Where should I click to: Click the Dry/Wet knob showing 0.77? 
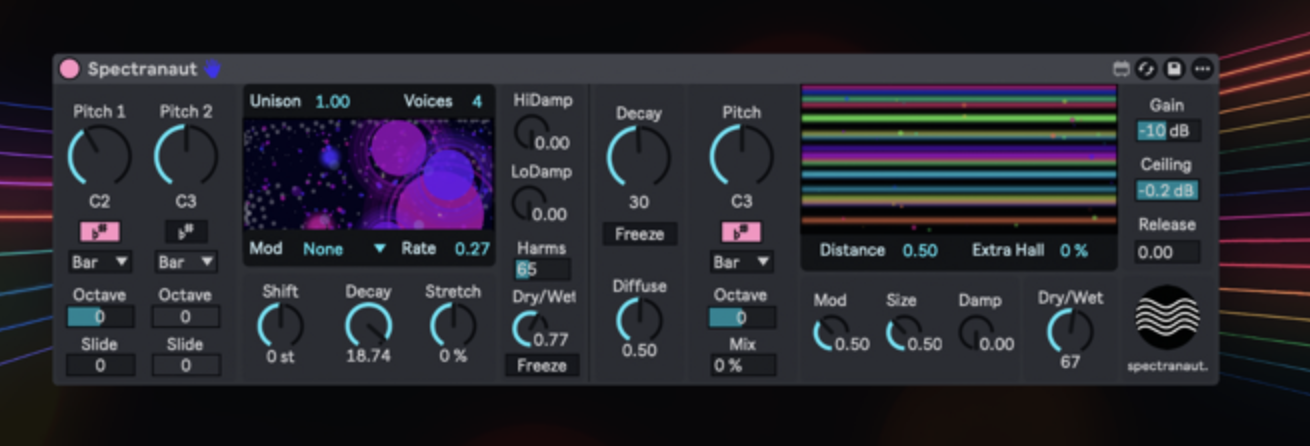click(530, 329)
